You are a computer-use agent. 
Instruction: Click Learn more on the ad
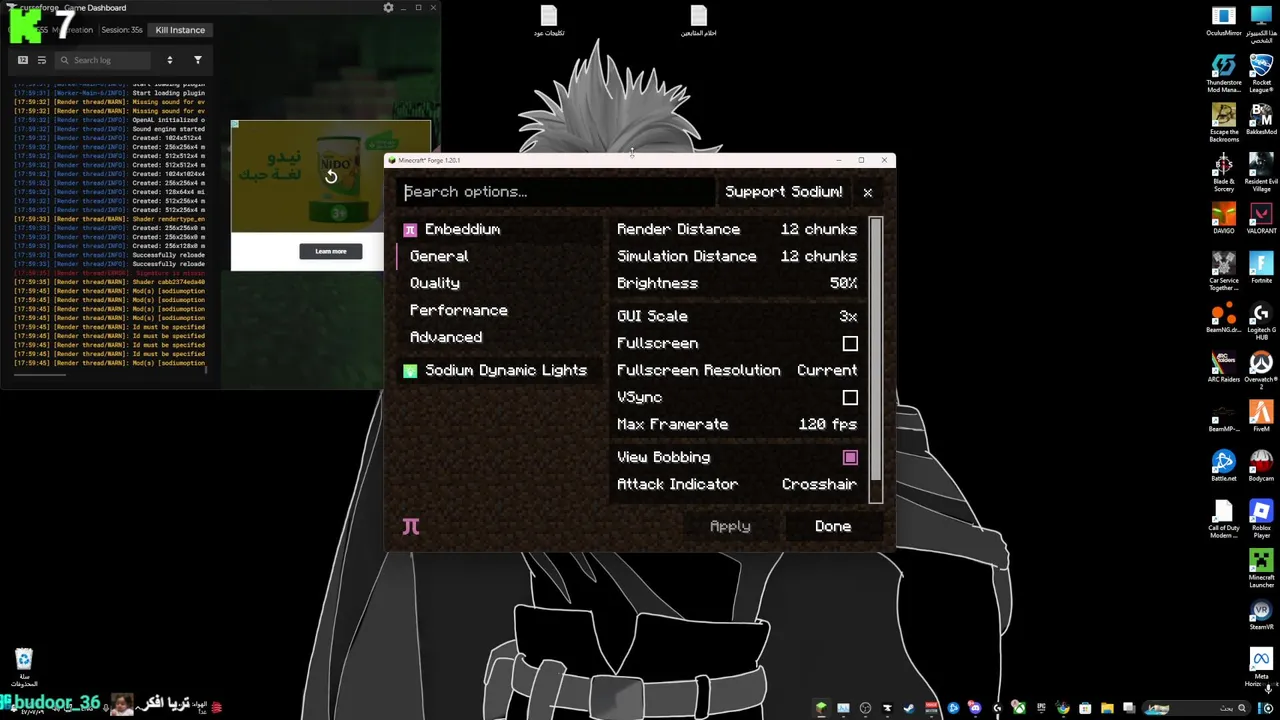coord(331,251)
